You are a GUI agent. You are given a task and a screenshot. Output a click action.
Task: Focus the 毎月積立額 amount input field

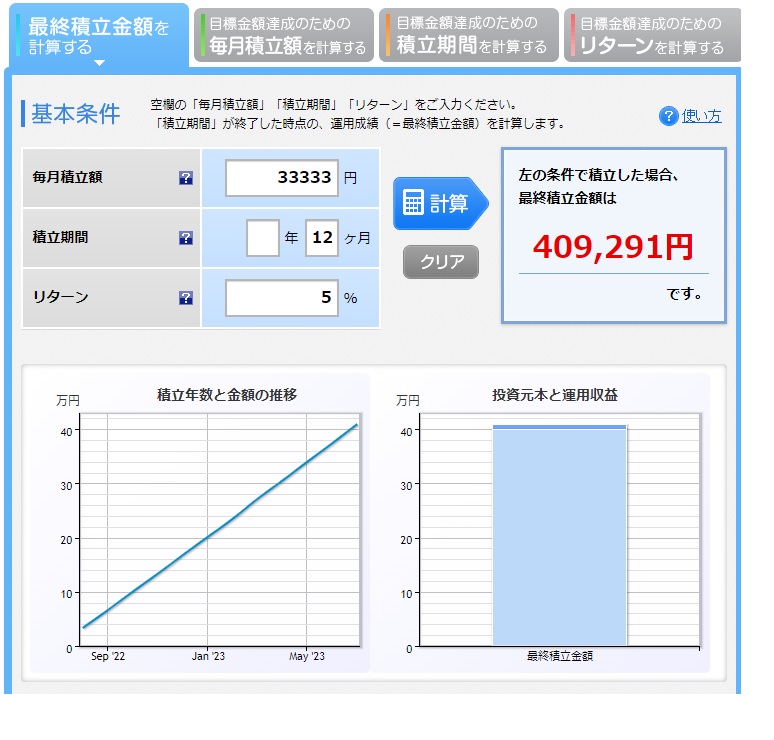click(282, 178)
